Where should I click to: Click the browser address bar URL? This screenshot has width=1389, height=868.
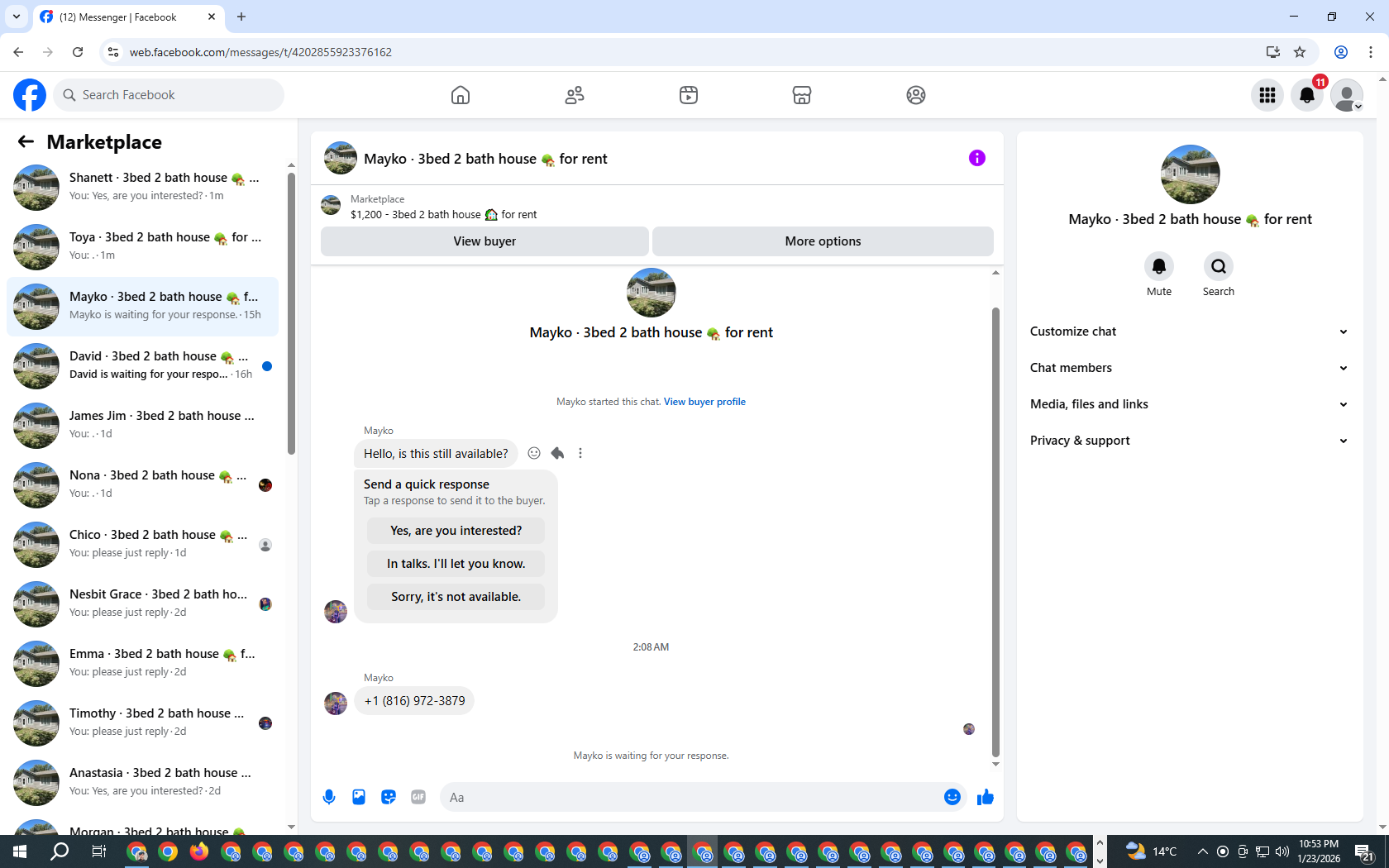[x=260, y=52]
